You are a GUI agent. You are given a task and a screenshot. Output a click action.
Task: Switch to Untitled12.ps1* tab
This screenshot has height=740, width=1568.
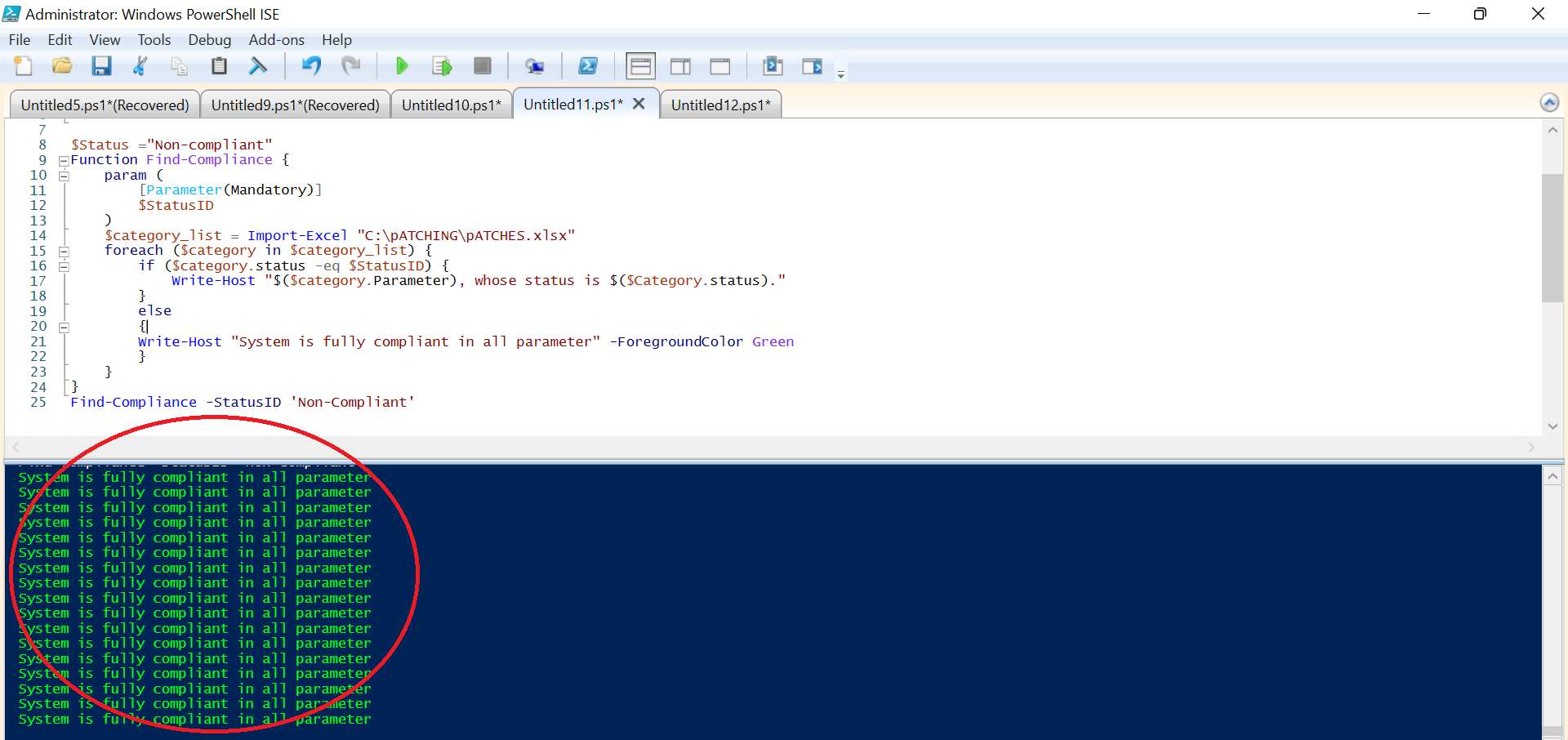(x=721, y=105)
